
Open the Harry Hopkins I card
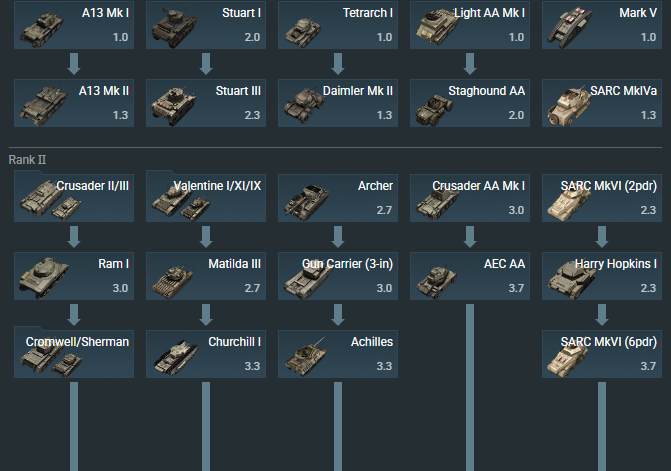pyautogui.click(x=602, y=276)
